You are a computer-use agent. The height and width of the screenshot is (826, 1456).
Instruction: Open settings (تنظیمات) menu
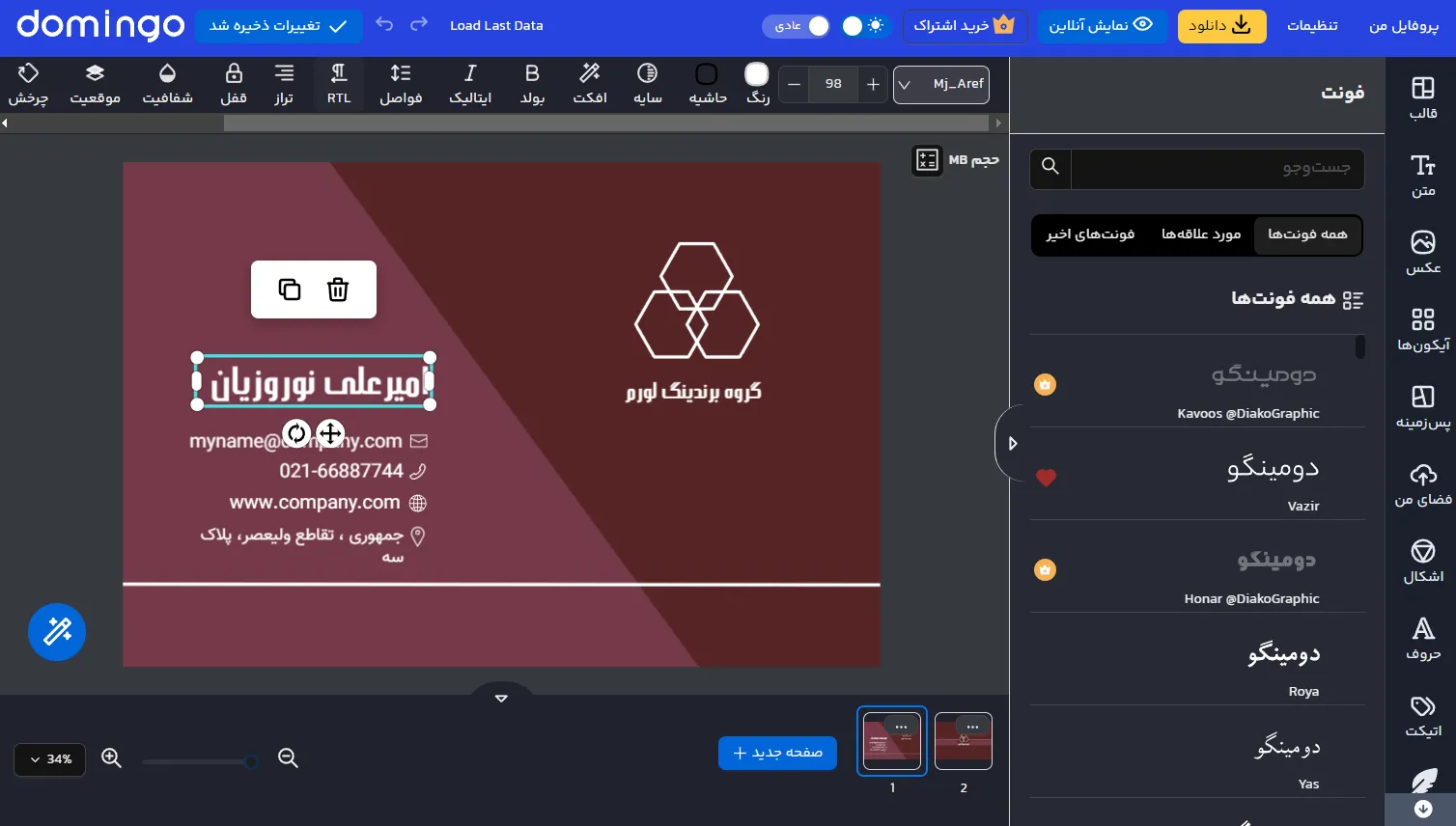click(1312, 26)
